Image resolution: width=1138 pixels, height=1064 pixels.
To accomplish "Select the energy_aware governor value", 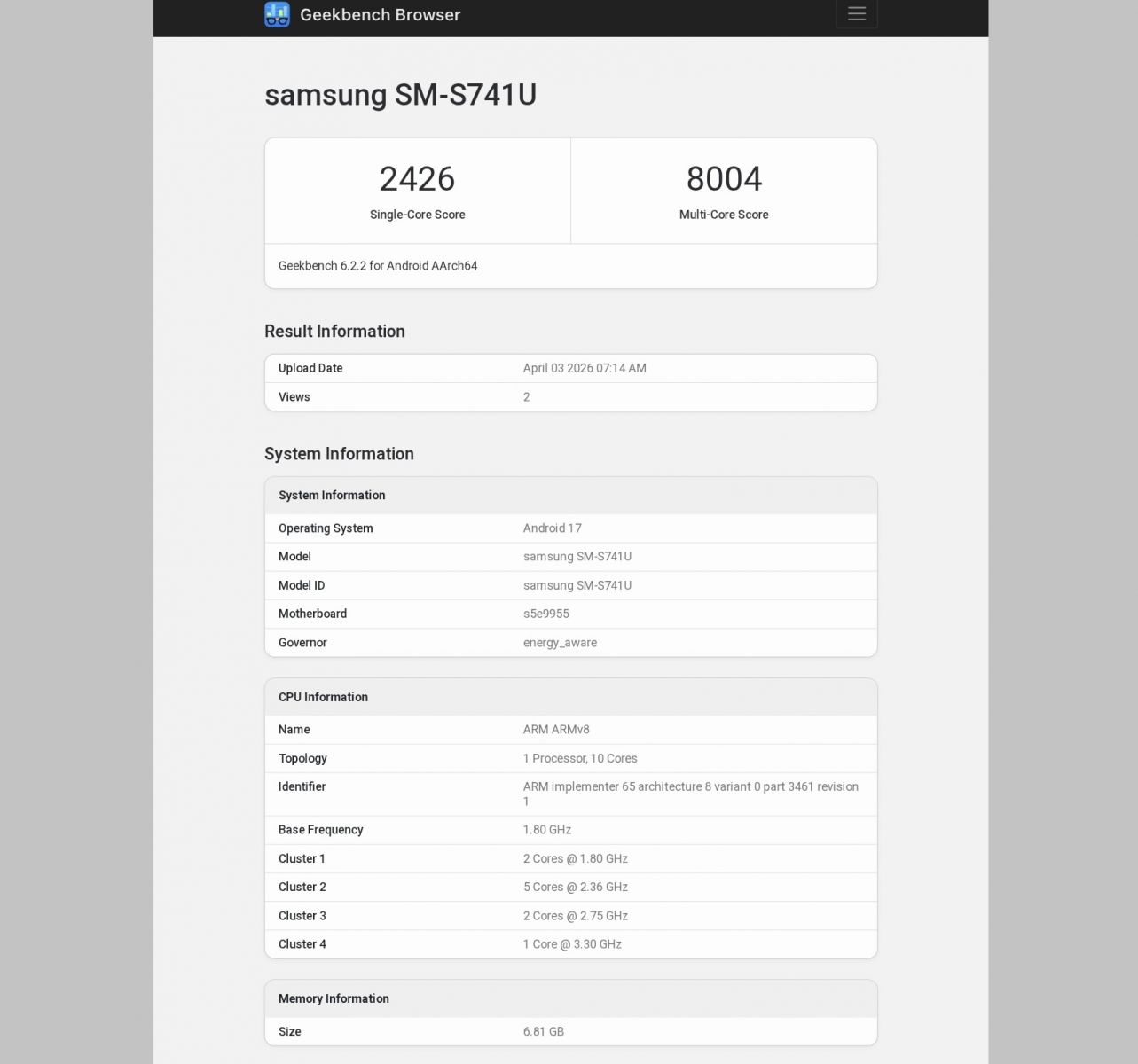I will pos(560,643).
